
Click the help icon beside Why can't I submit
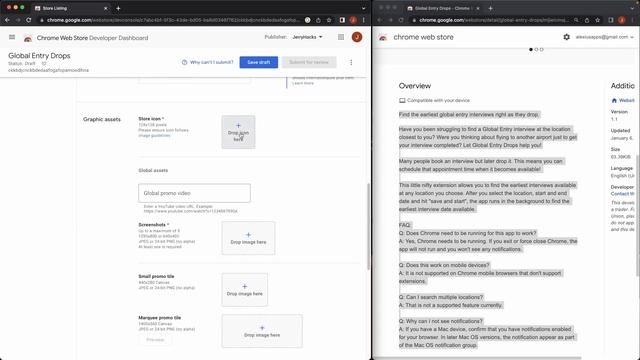(x=184, y=62)
